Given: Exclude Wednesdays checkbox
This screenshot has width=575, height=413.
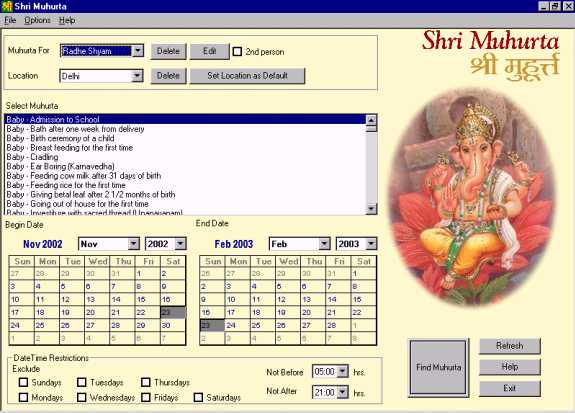Looking at the screenshot, I should click(x=81, y=397).
